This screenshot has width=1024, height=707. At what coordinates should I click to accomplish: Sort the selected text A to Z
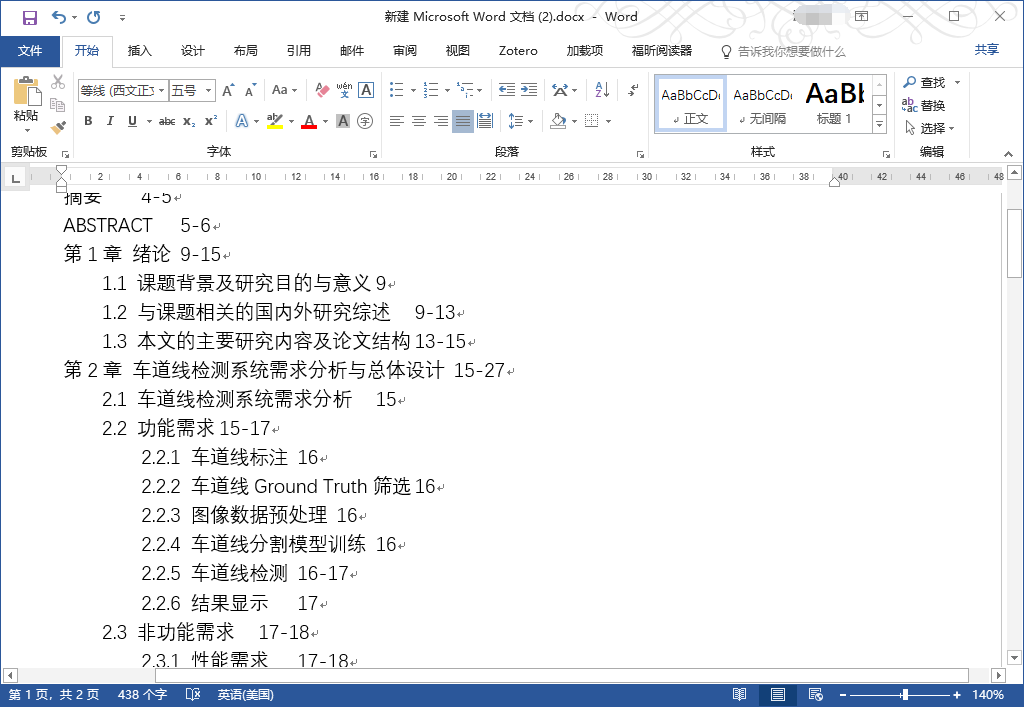(602, 90)
